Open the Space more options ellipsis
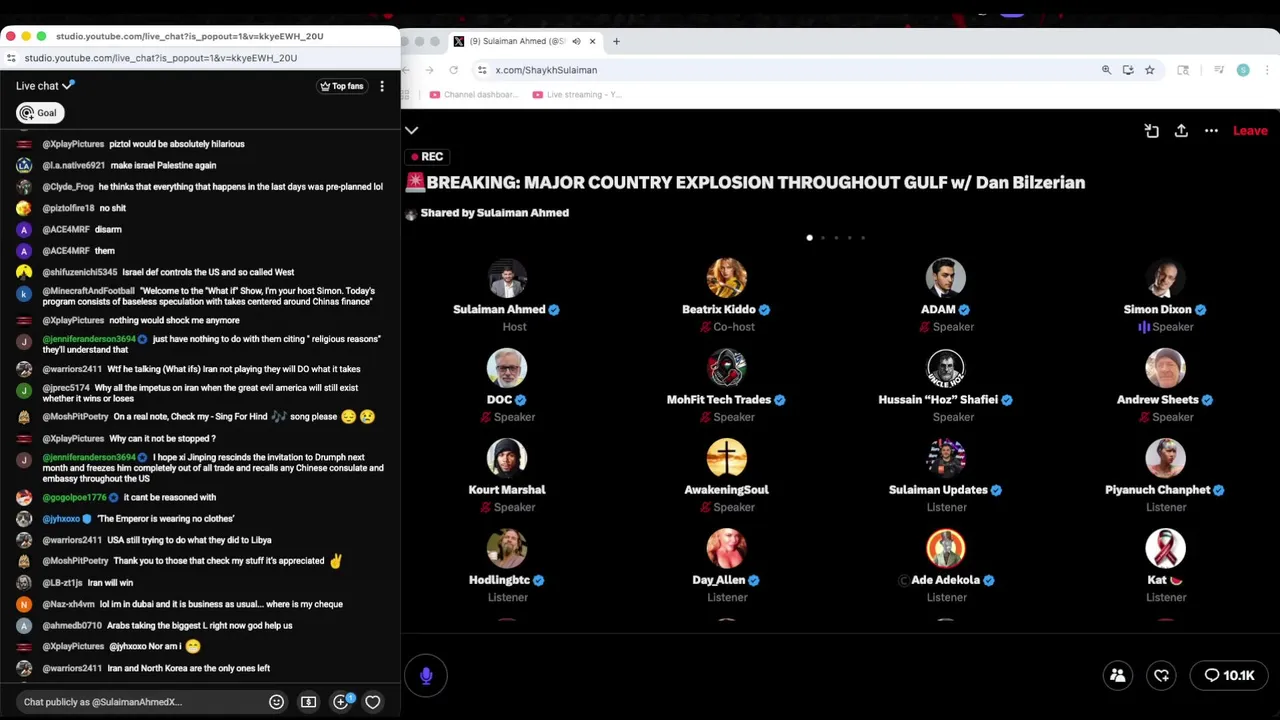The height and width of the screenshot is (720, 1280). (x=1211, y=131)
